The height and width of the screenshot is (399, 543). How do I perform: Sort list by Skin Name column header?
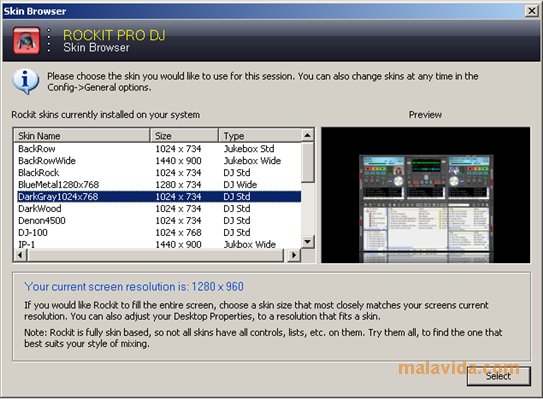coord(82,135)
